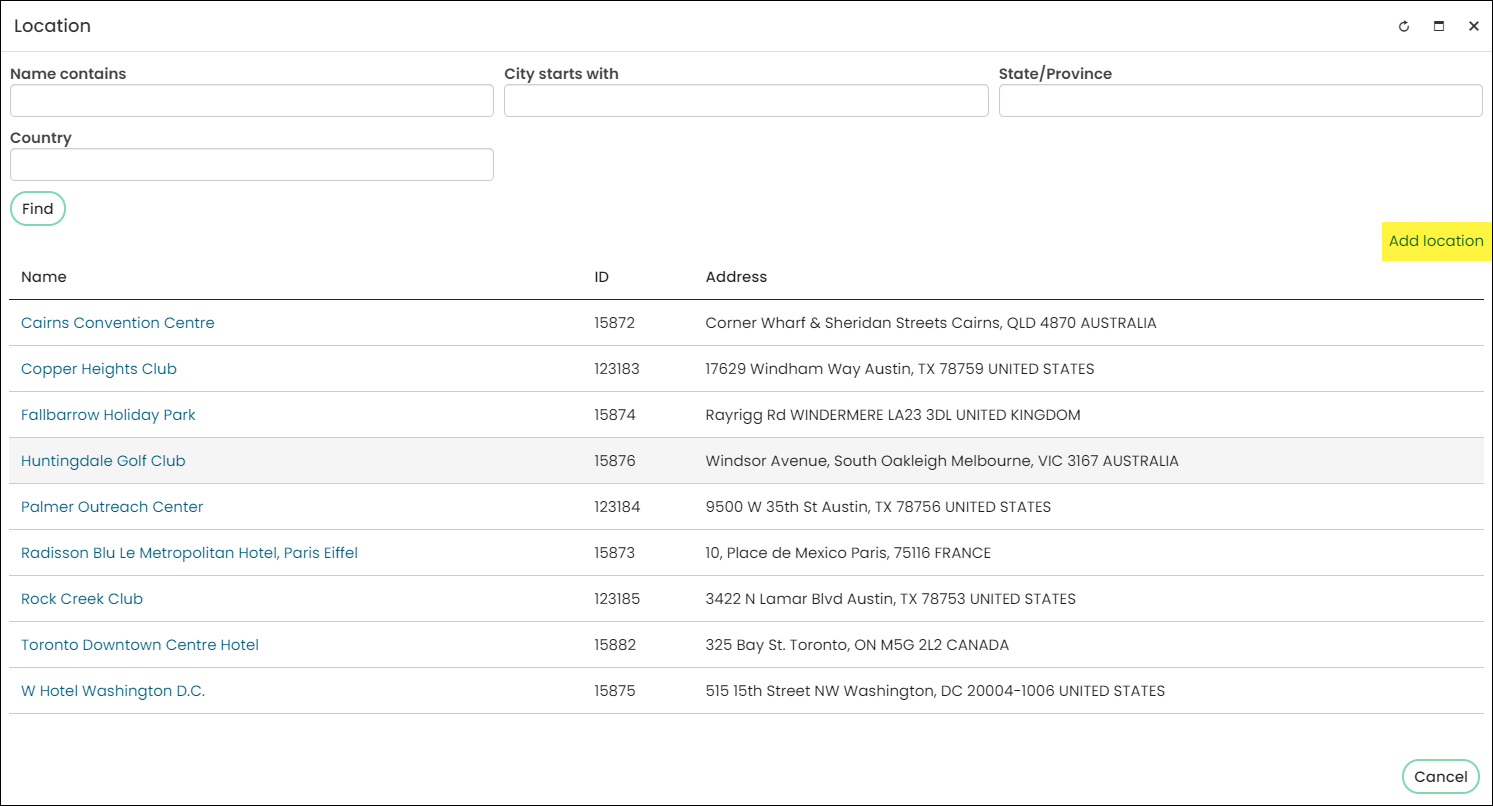Click the Windsor Avenue, South Oakleigh address
The width and height of the screenshot is (1493, 806).
point(942,461)
